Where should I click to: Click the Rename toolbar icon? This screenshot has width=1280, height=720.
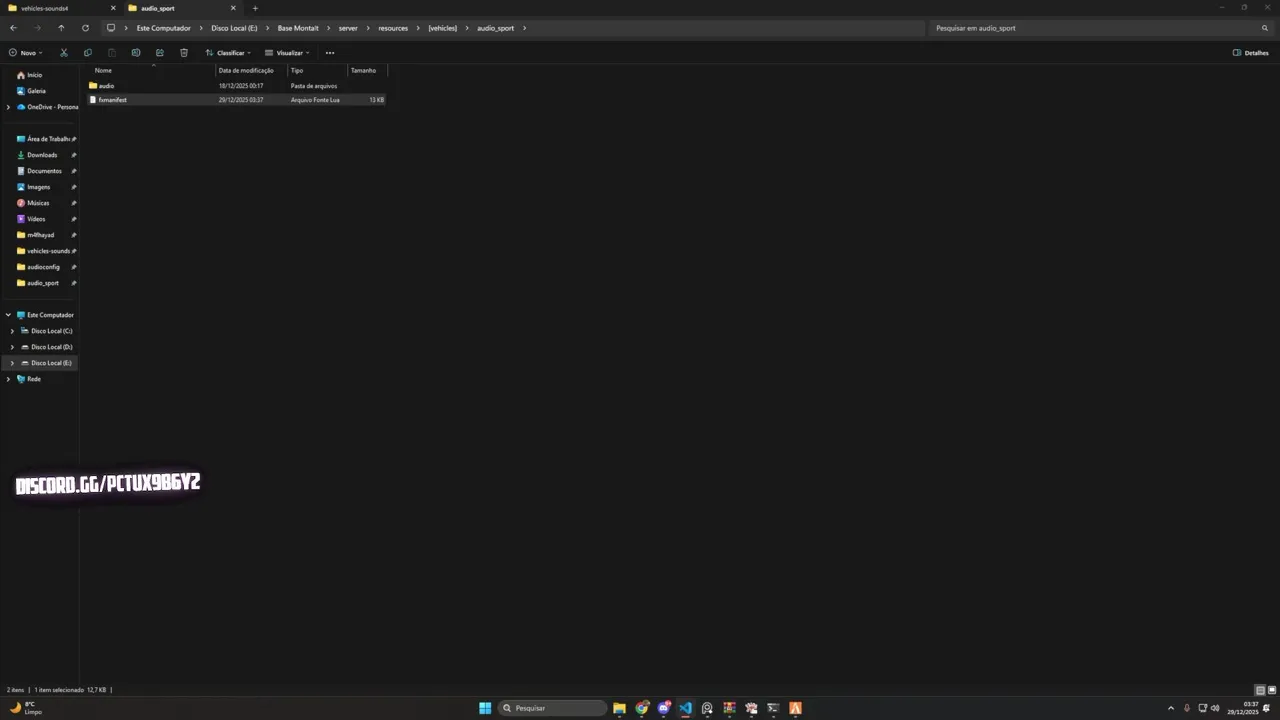(x=135, y=53)
